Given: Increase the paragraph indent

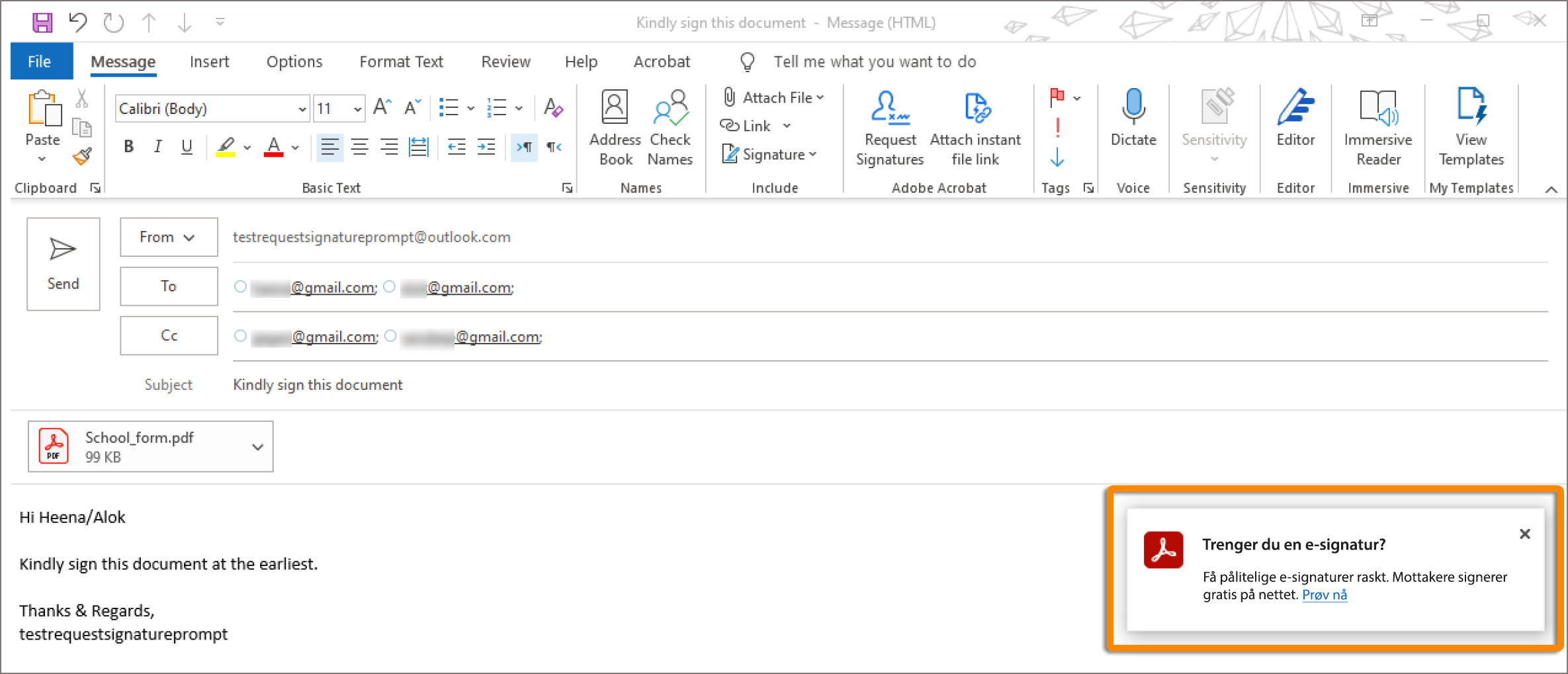Looking at the screenshot, I should tap(486, 146).
